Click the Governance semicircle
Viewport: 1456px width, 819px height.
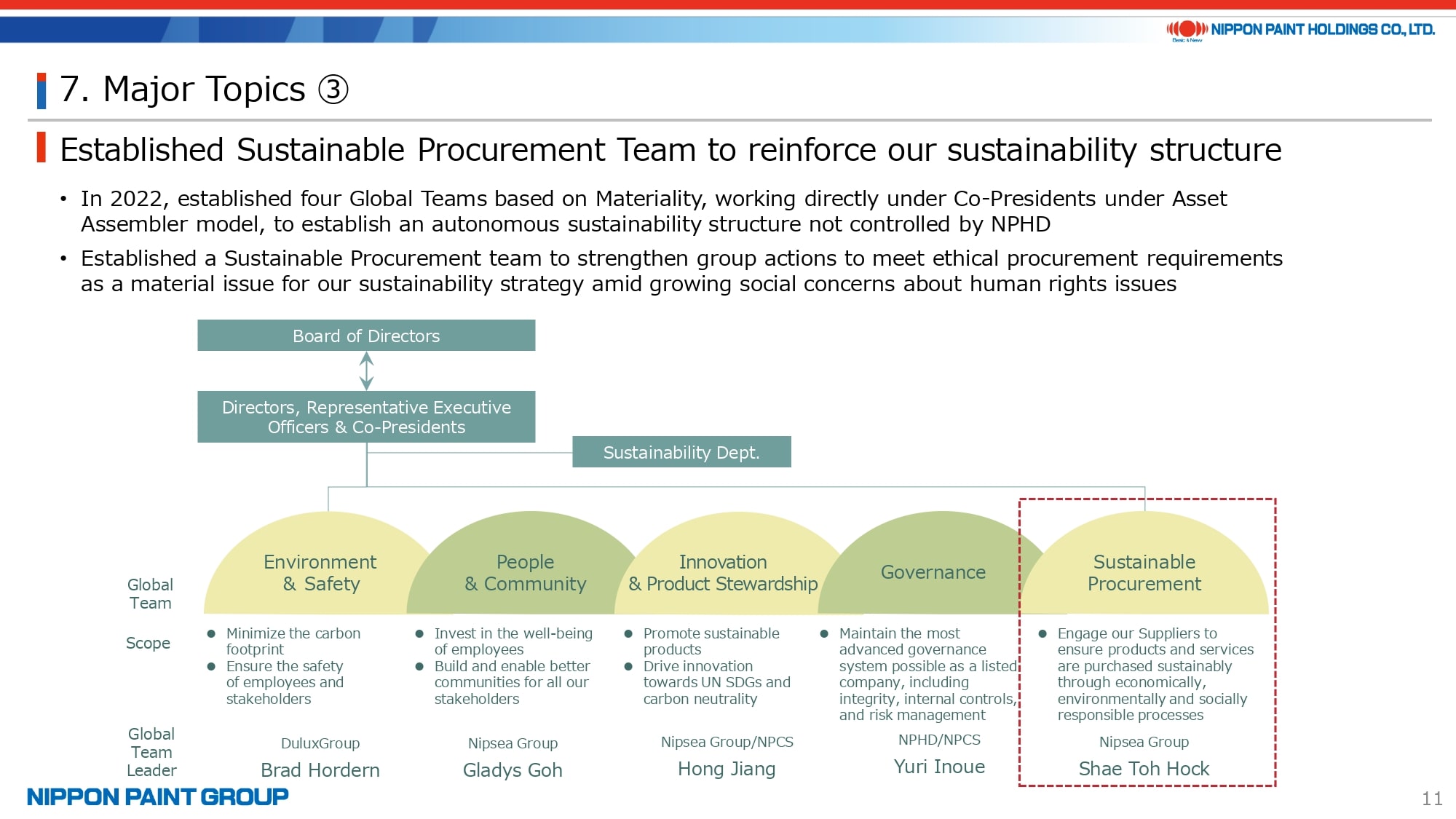coord(933,564)
